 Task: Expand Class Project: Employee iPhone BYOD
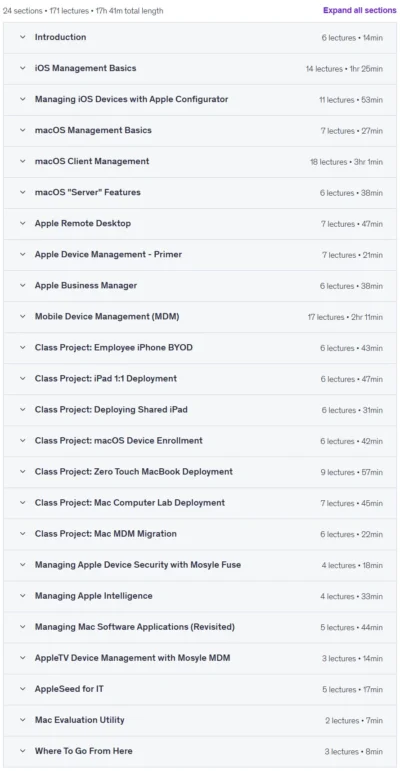tap(200, 347)
